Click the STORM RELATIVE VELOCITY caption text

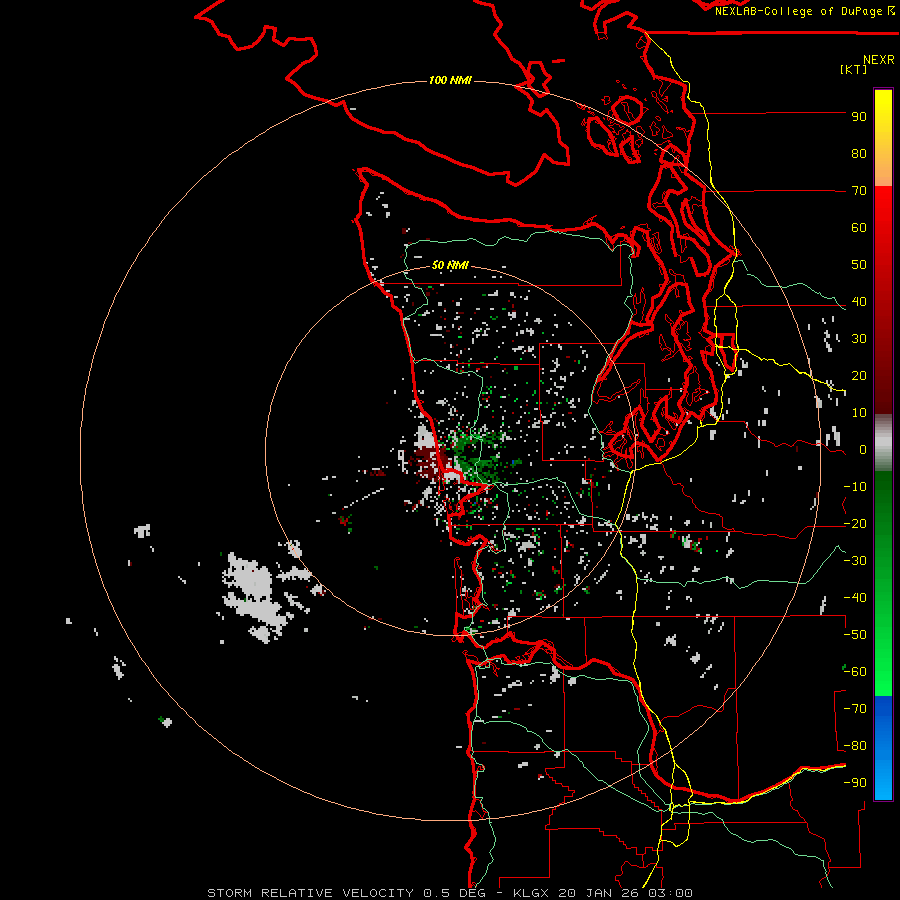[310, 893]
